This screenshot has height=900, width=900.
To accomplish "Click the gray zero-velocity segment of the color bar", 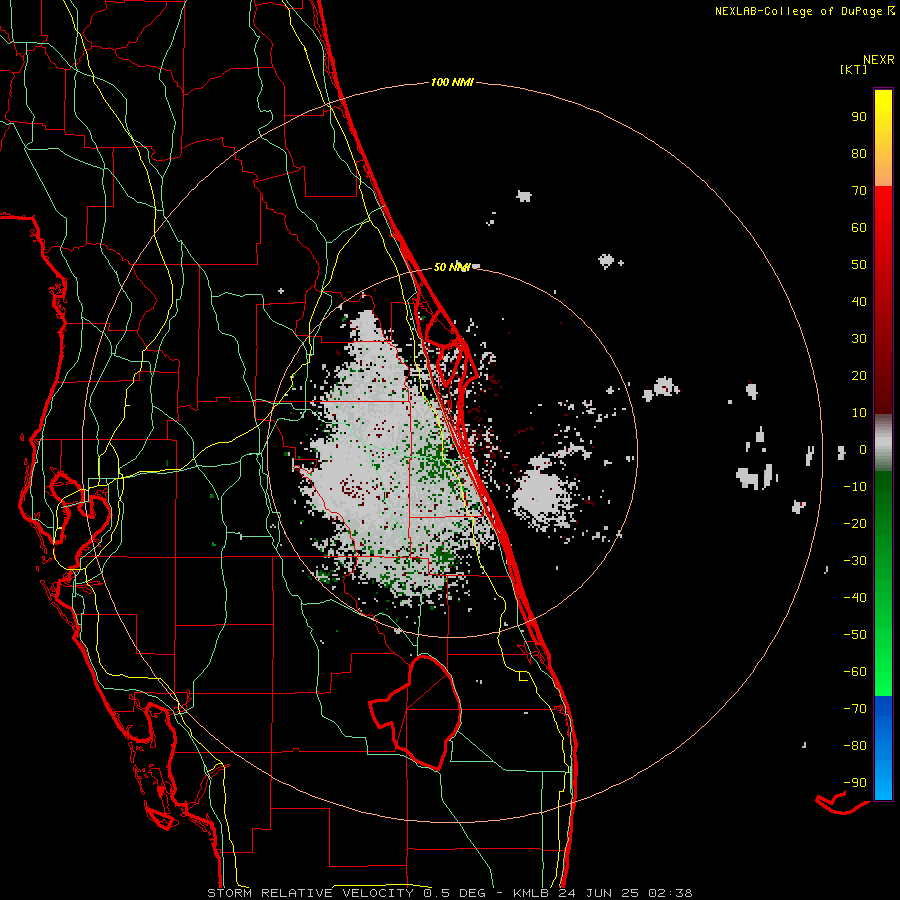I will (883, 443).
